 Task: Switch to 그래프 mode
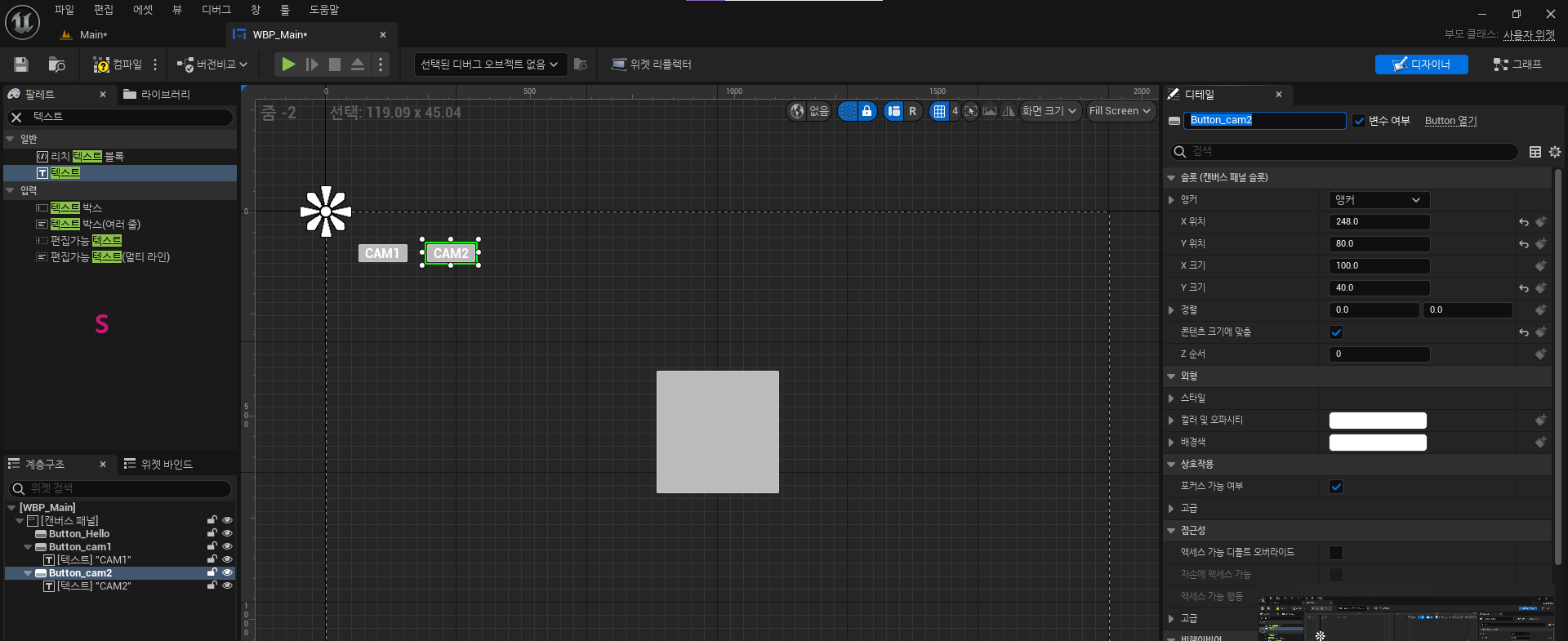coord(1517,65)
